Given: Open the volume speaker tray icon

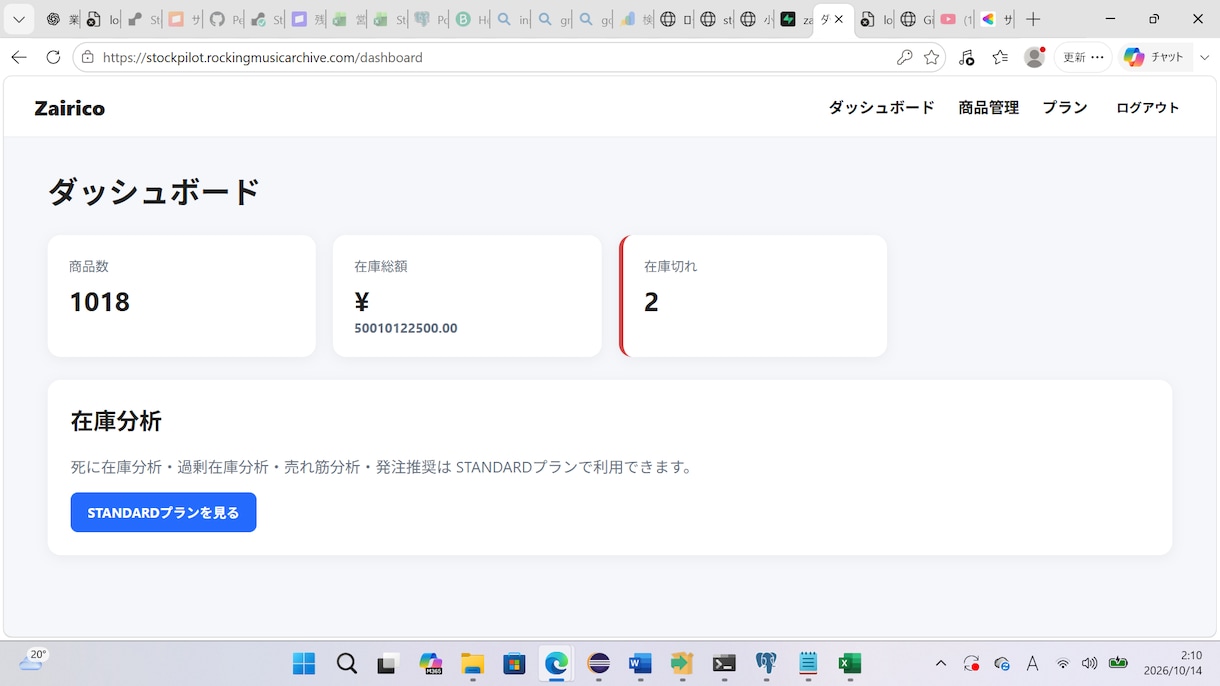Looking at the screenshot, I should click(1089, 663).
